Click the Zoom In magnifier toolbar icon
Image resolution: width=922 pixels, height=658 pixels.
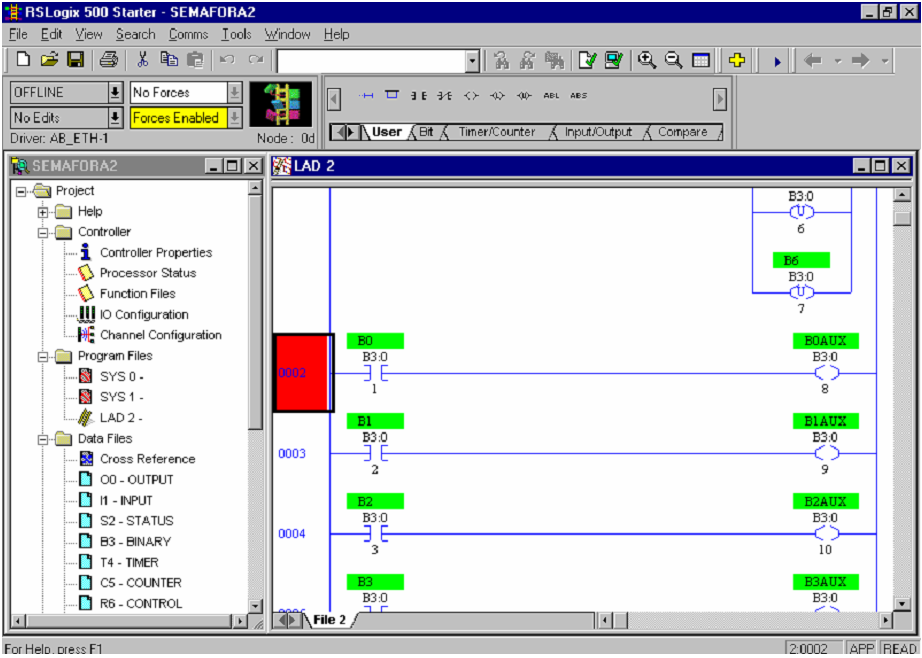(x=646, y=60)
